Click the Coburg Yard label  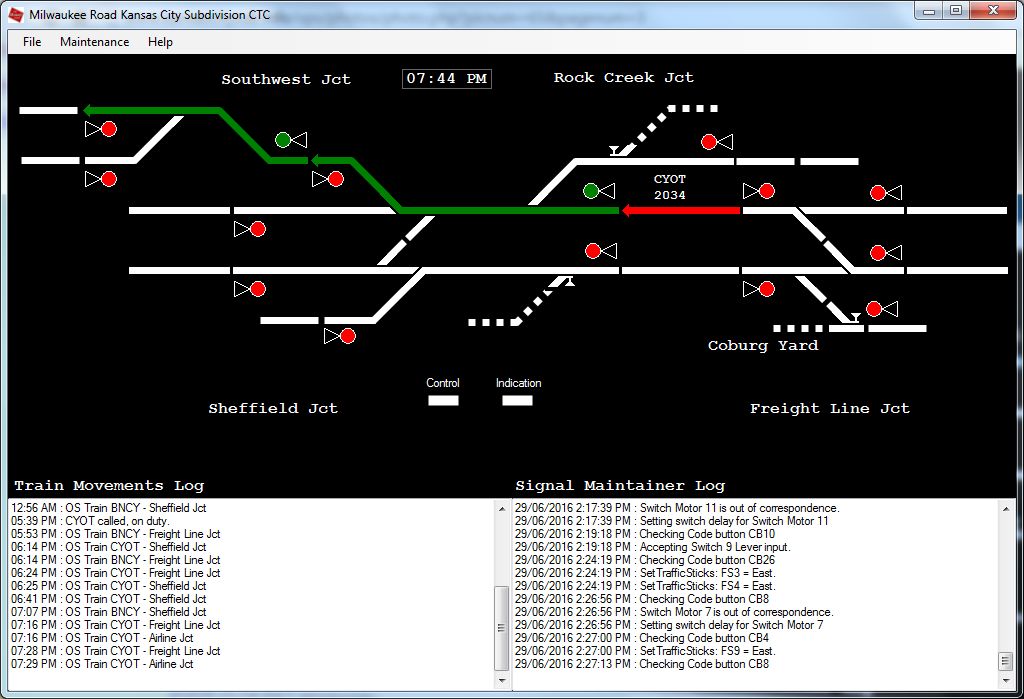pyautogui.click(x=763, y=346)
